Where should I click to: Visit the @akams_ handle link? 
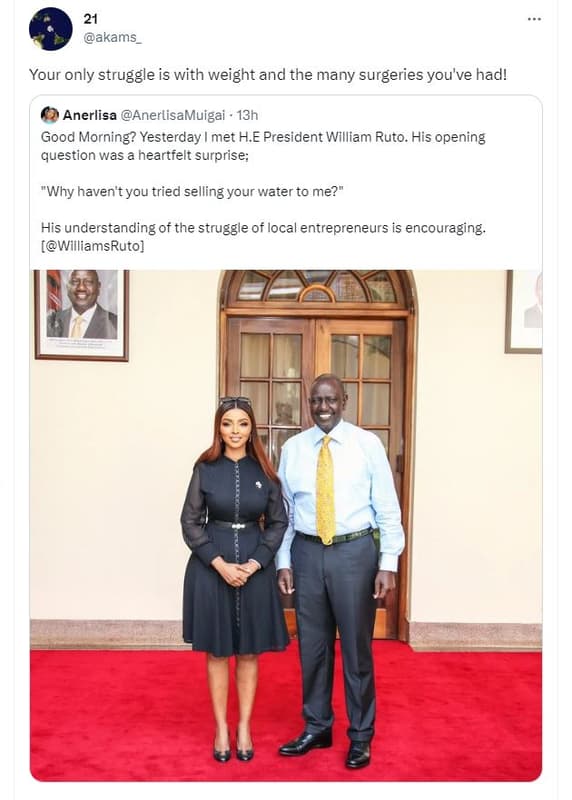tap(112, 38)
